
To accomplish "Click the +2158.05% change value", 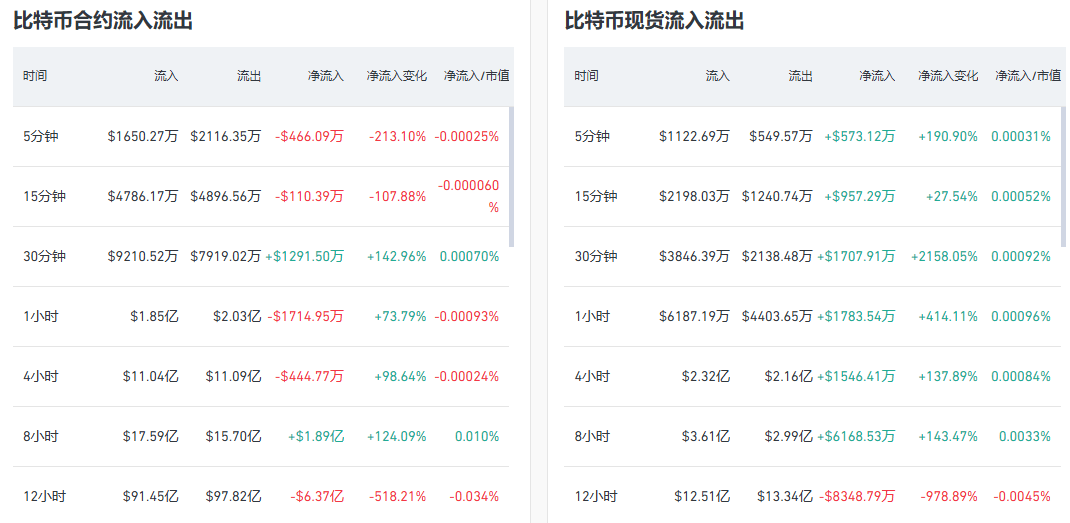I will coord(944,256).
